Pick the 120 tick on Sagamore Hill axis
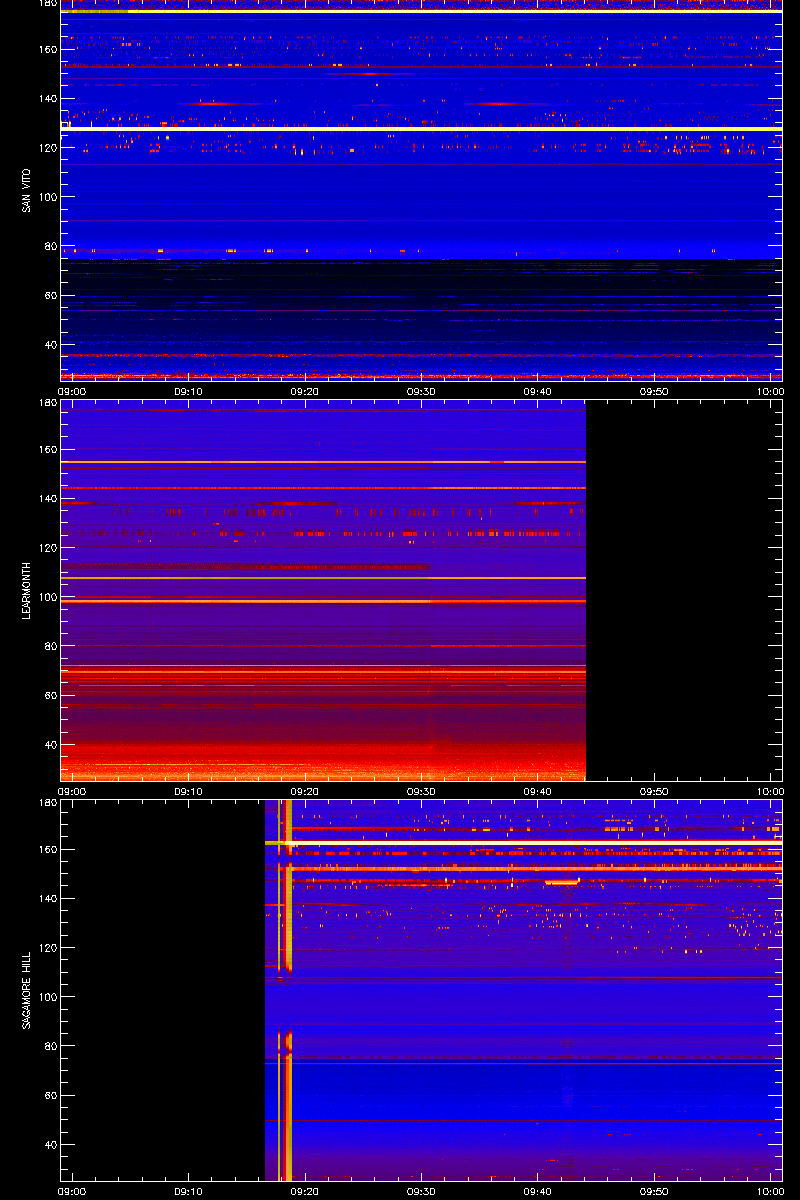800x1200 pixels. tap(47, 948)
